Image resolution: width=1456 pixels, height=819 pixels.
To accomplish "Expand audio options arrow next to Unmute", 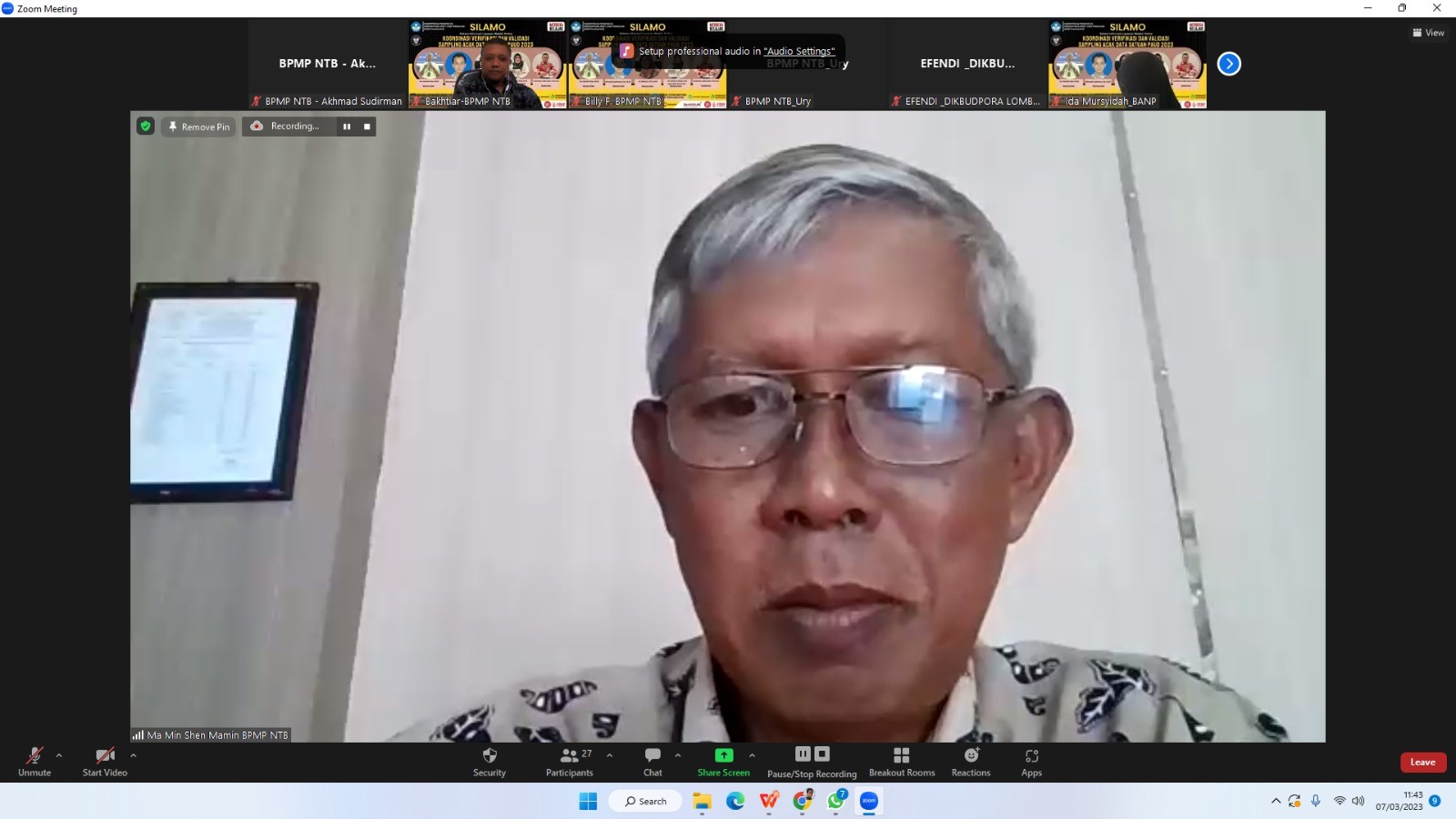I will coord(59,755).
